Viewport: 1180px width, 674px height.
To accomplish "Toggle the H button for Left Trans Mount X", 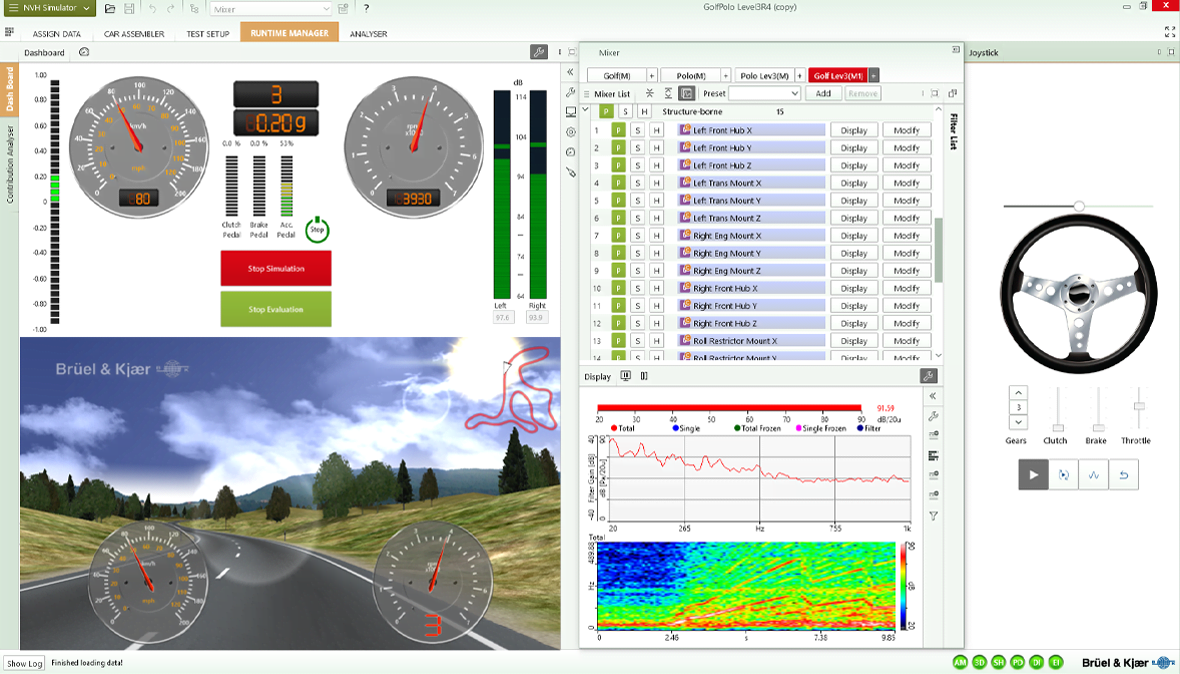I will pos(656,183).
